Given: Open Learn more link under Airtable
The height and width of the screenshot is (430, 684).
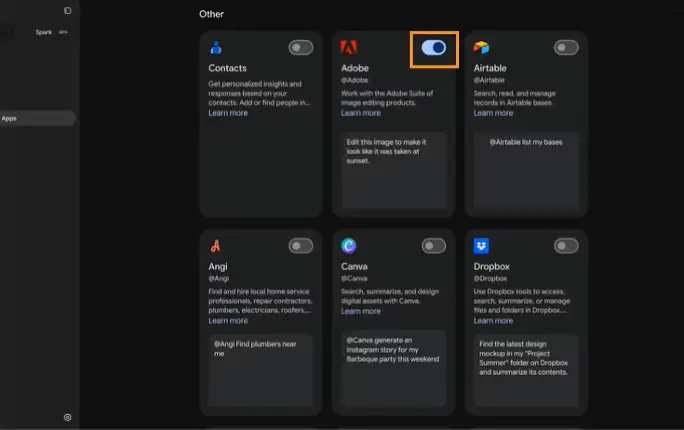Looking at the screenshot, I should [493, 113].
